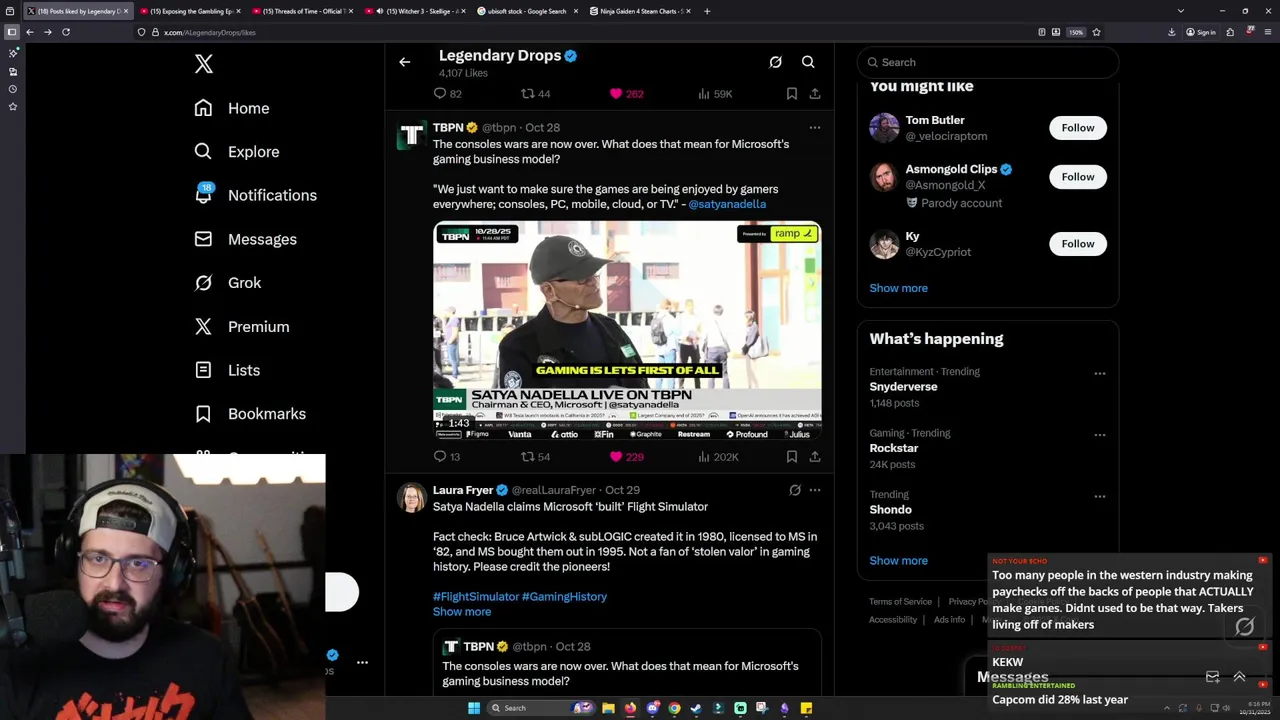Open the Rockstar trending topic
This screenshot has width=1280, height=720.
[893, 448]
